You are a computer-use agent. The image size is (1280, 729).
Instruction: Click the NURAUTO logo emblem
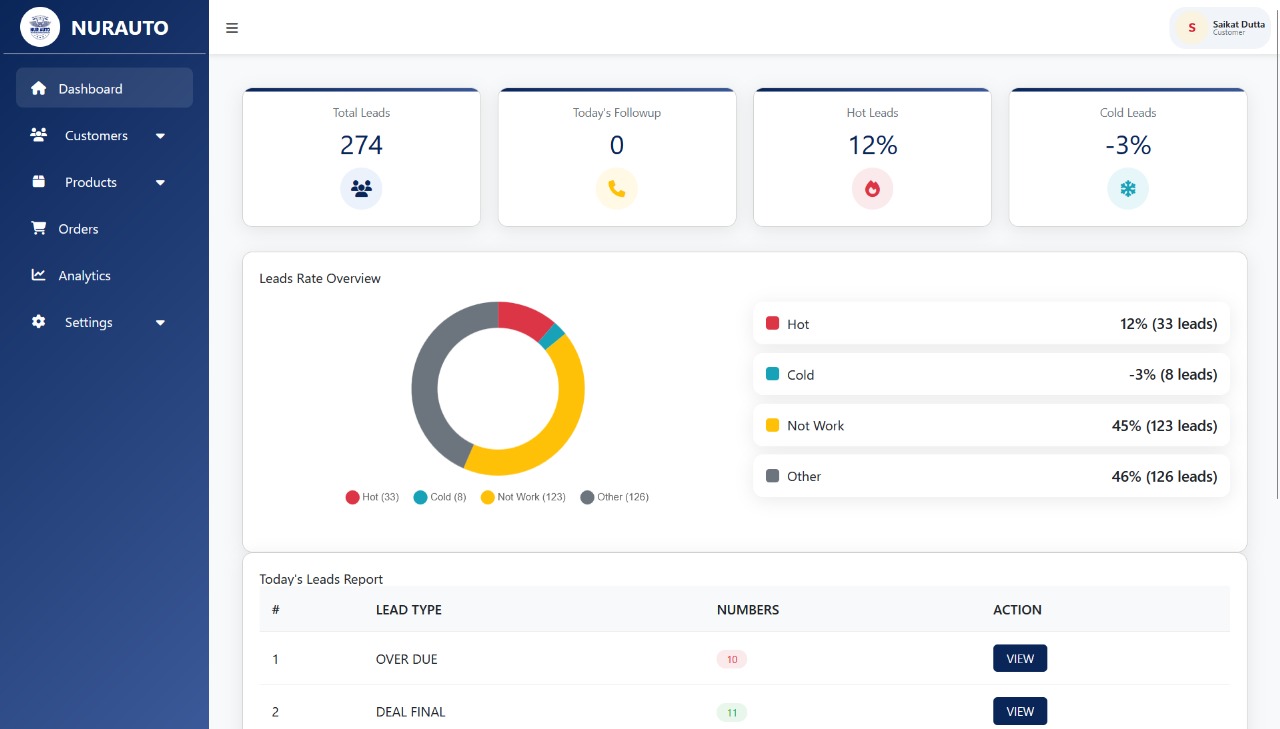pos(40,27)
